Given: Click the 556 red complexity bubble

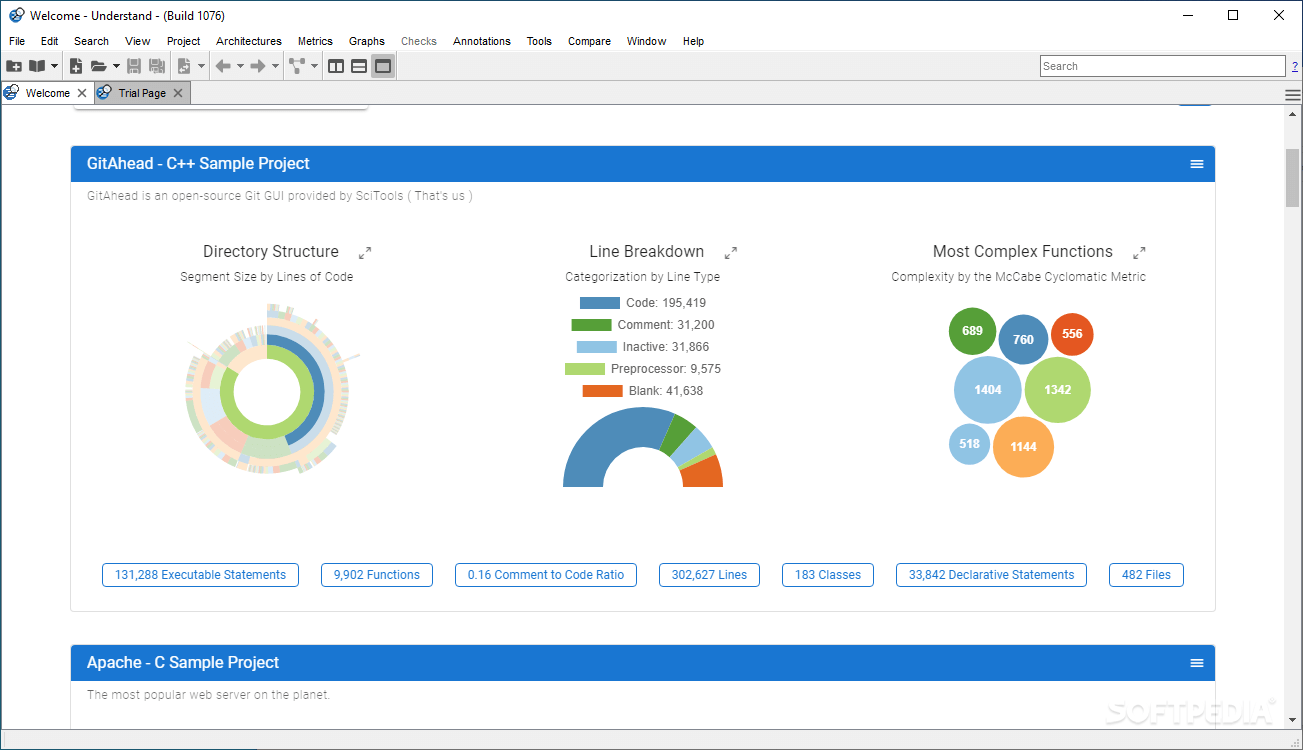Looking at the screenshot, I should [1072, 334].
